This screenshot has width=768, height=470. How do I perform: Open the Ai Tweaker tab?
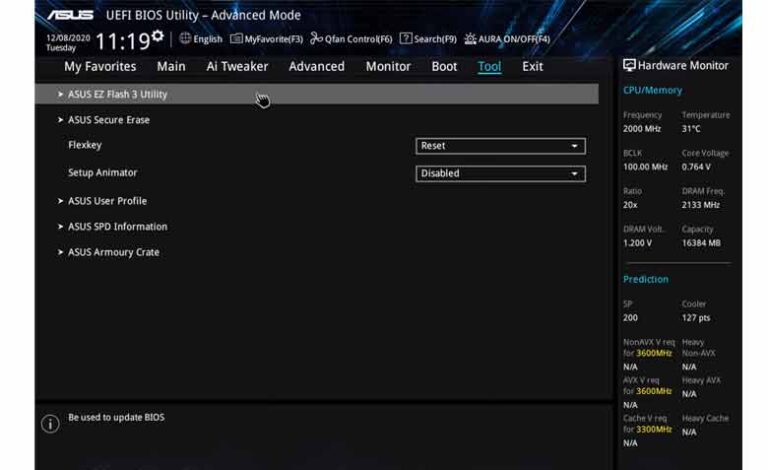(237, 67)
